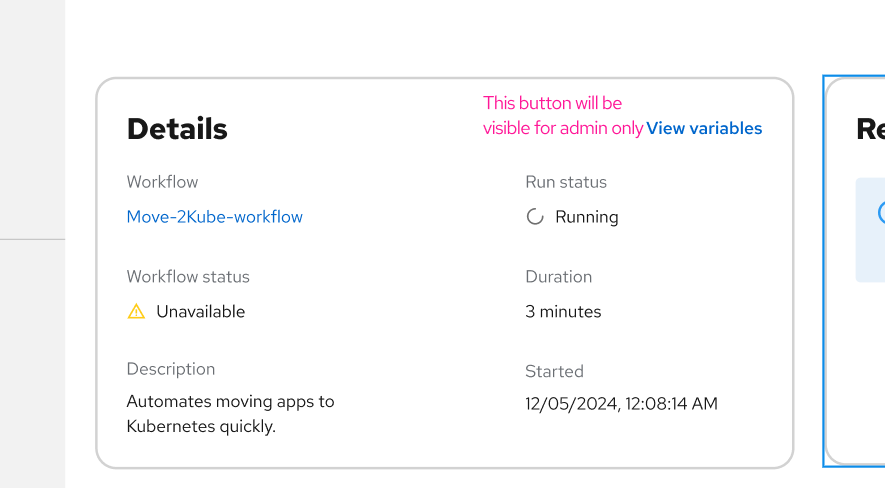This screenshot has height=488, width=885.
Task: Click the Run status field label
Action: click(566, 182)
